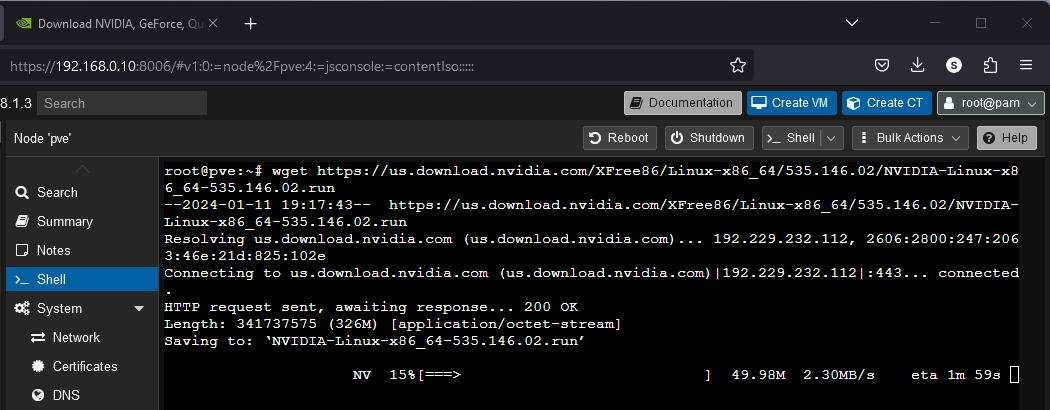Click the '2.30MB/s' download speed
This screenshot has height=410, width=1050.
[x=838, y=375]
